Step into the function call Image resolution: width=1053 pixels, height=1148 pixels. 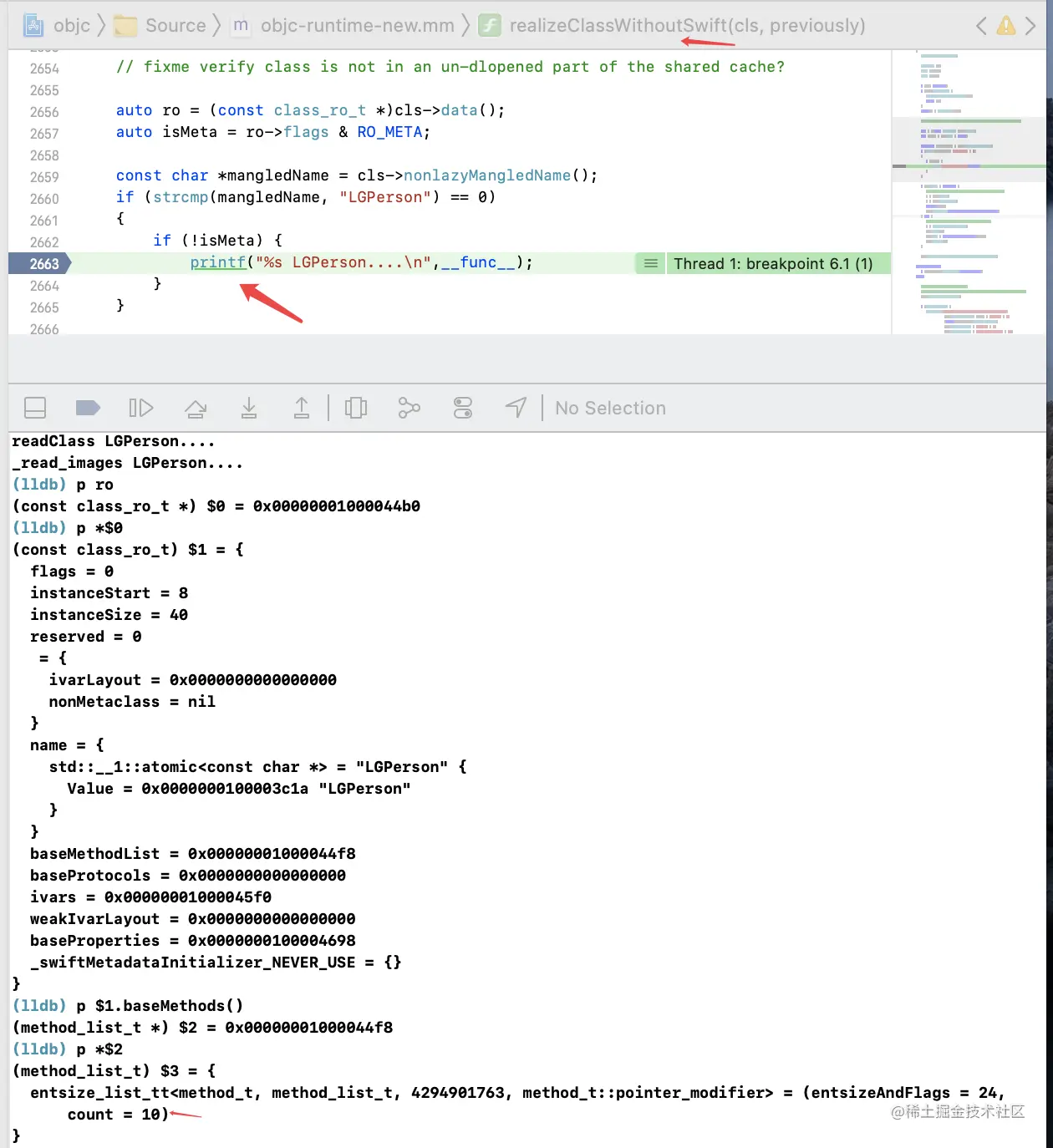pyautogui.click(x=249, y=408)
